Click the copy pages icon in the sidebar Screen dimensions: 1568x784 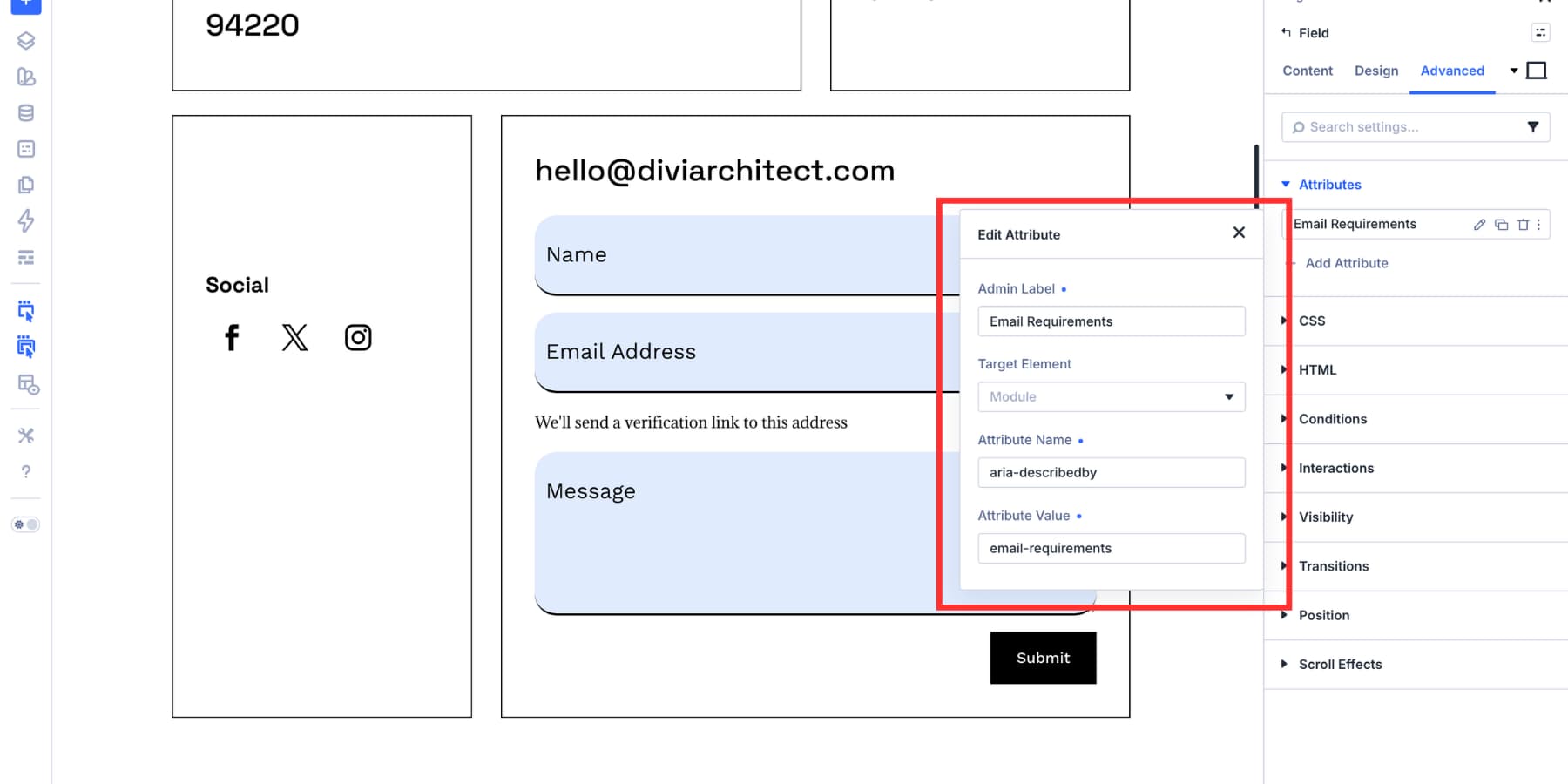coord(26,185)
